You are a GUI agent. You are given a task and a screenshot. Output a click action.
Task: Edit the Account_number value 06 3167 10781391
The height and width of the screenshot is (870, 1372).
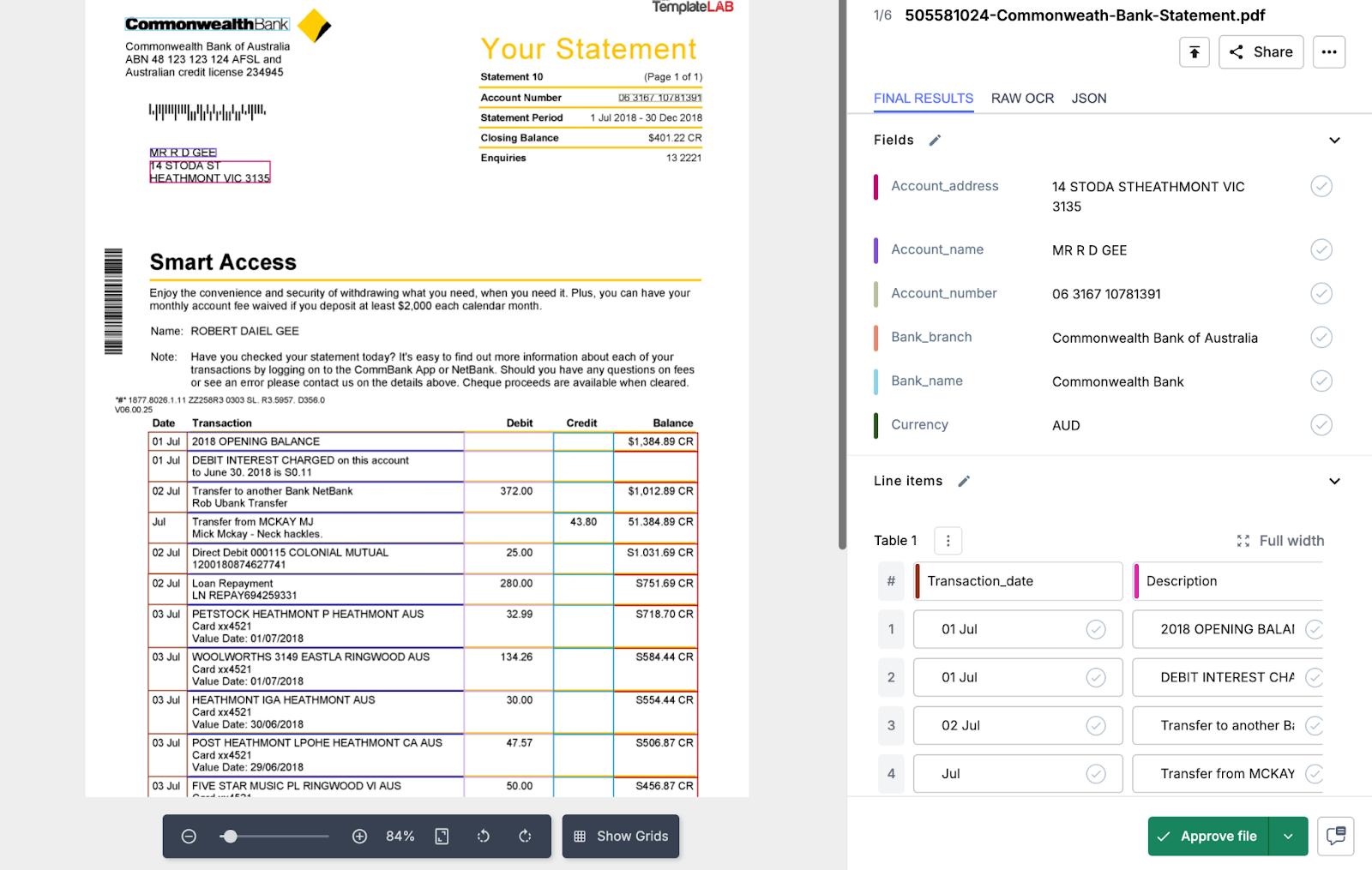coord(1106,294)
